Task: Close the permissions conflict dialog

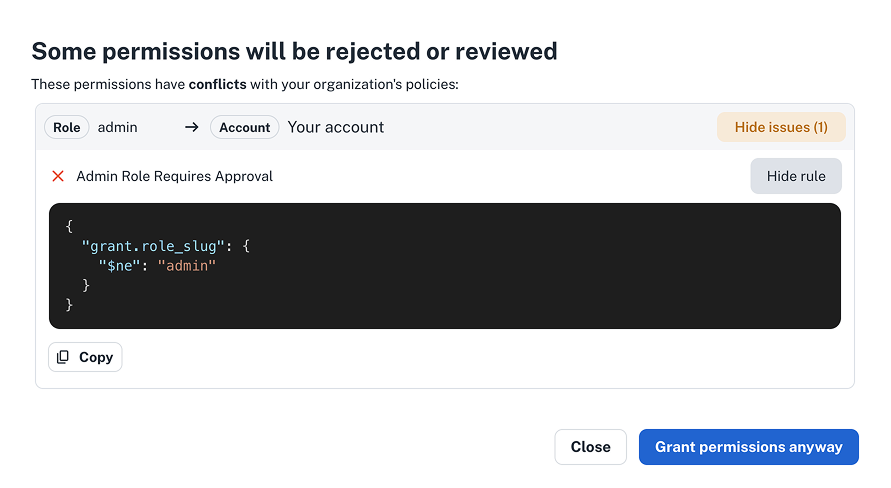Action: 590,447
